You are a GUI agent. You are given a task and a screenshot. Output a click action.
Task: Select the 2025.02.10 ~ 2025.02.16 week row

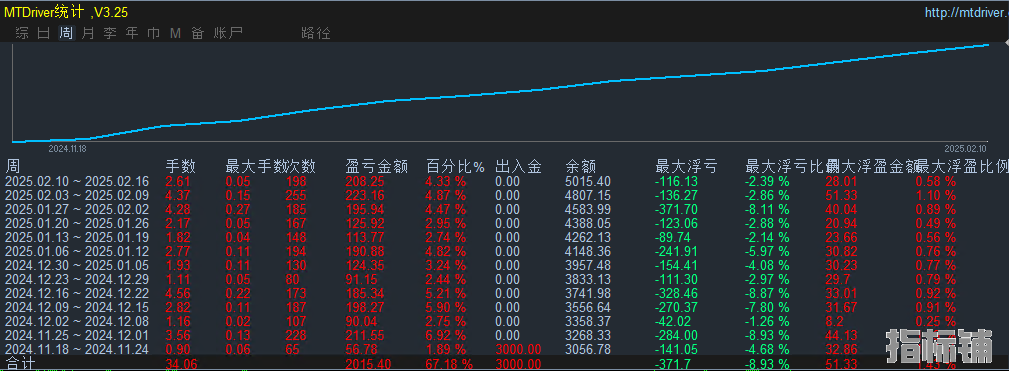coord(504,181)
